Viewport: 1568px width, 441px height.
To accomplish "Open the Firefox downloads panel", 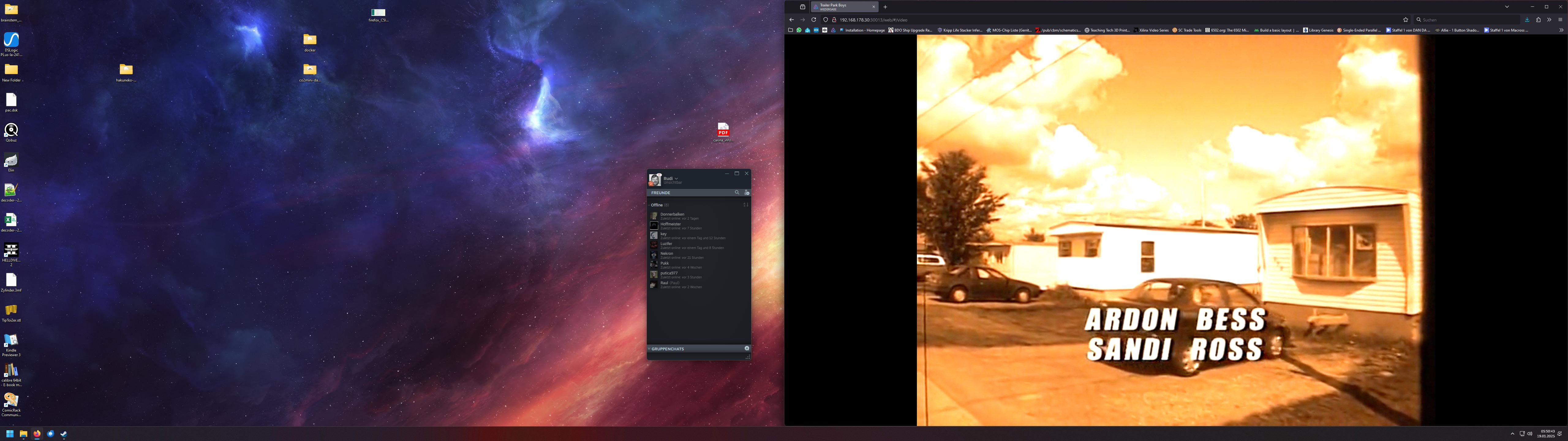I will click(x=1527, y=20).
